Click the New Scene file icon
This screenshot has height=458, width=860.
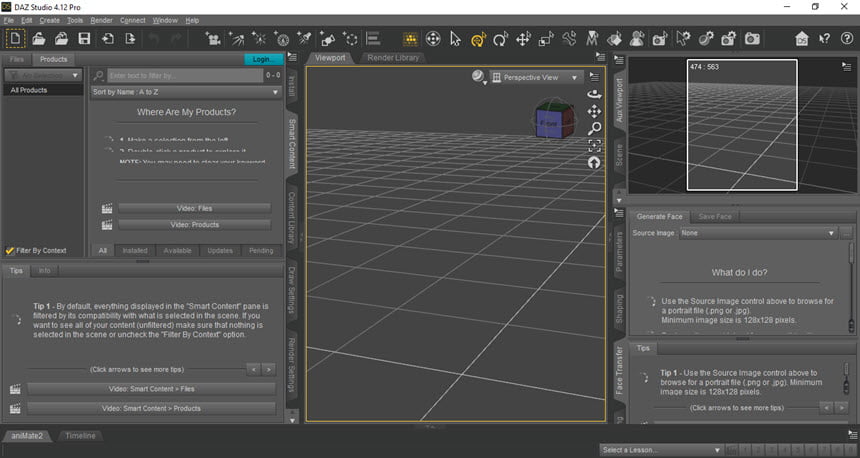tap(15, 39)
